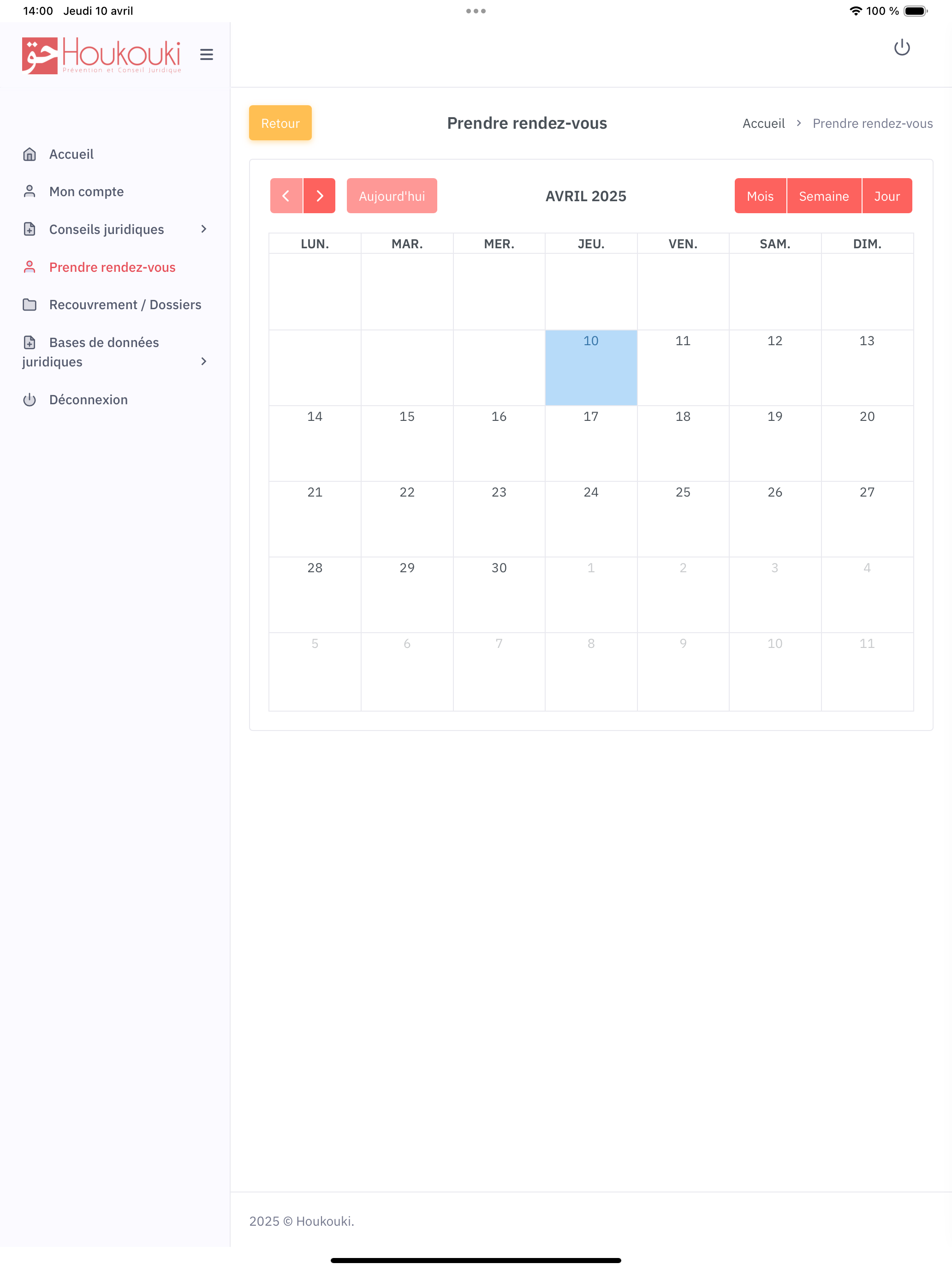Select today's highlighted date 10

(591, 367)
